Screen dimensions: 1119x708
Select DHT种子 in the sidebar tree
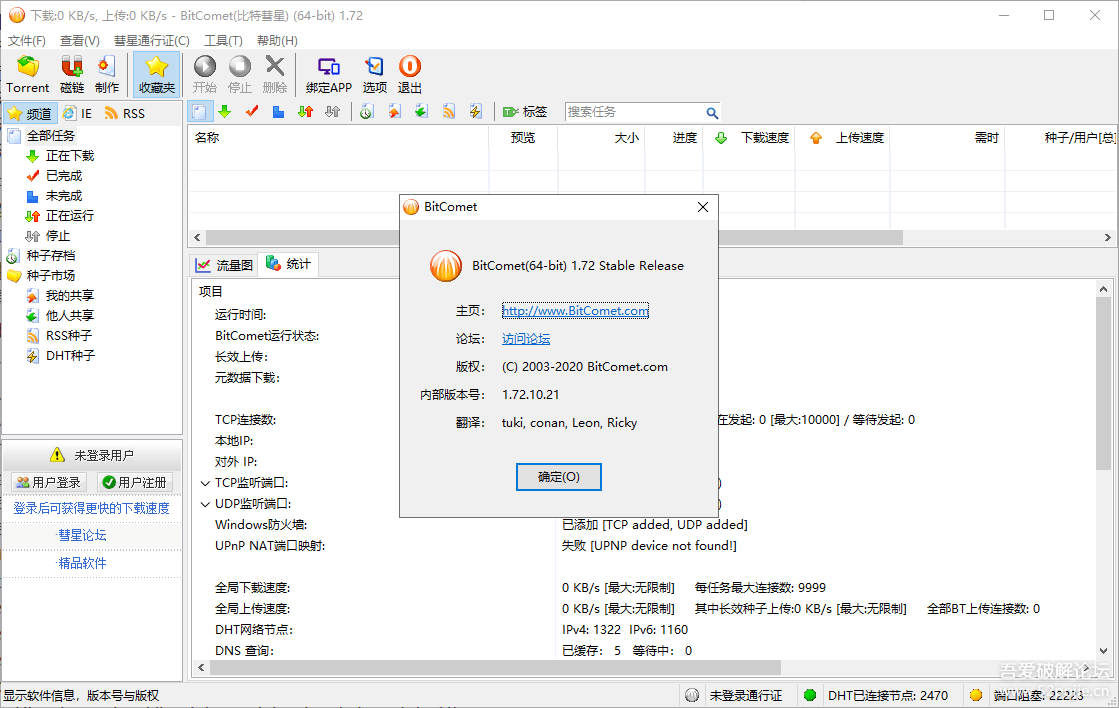click(71, 355)
